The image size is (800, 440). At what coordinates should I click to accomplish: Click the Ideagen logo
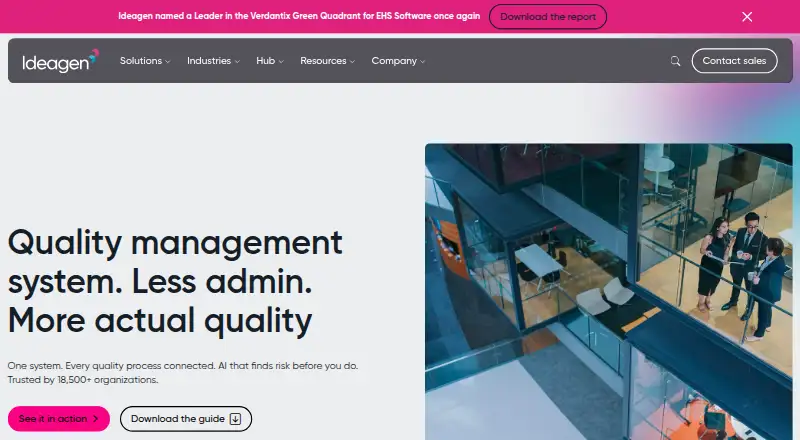point(60,61)
